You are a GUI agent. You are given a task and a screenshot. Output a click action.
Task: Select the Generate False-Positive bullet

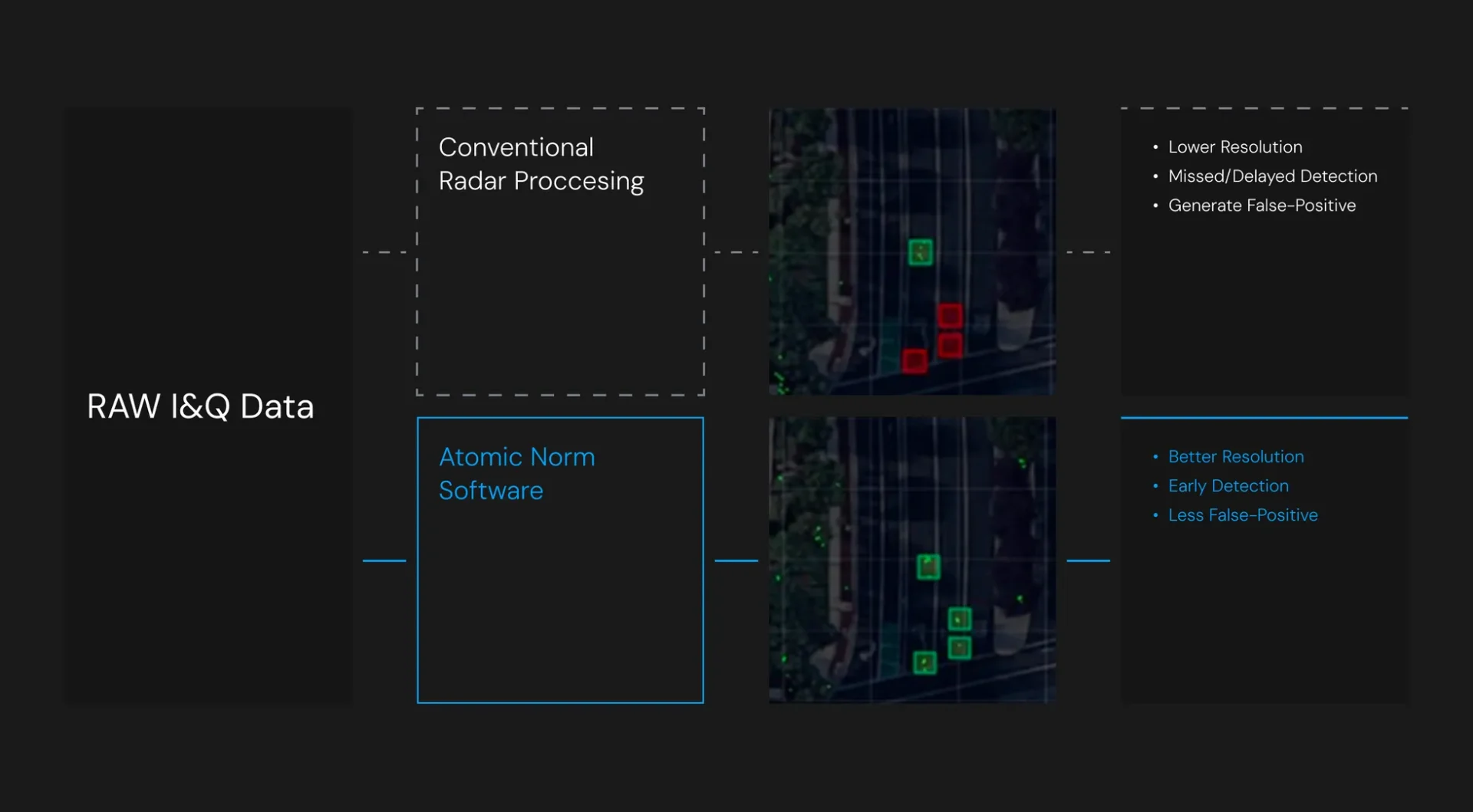(1261, 205)
